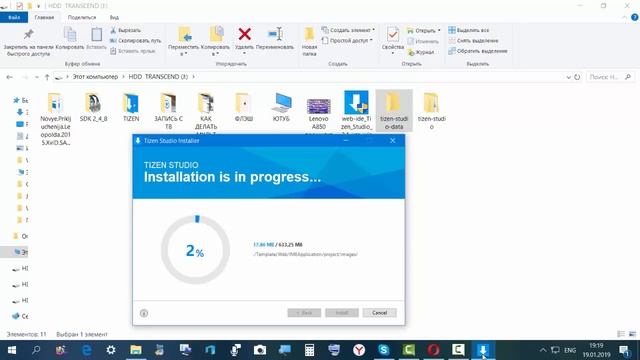The height and width of the screenshot is (360, 640).
Task: Open Opera from the taskbar
Action: (x=433, y=350)
